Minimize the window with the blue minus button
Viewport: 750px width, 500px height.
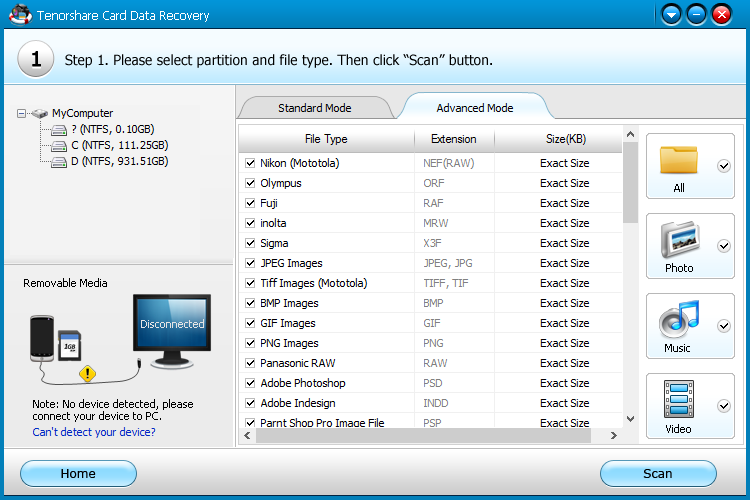tap(696, 15)
